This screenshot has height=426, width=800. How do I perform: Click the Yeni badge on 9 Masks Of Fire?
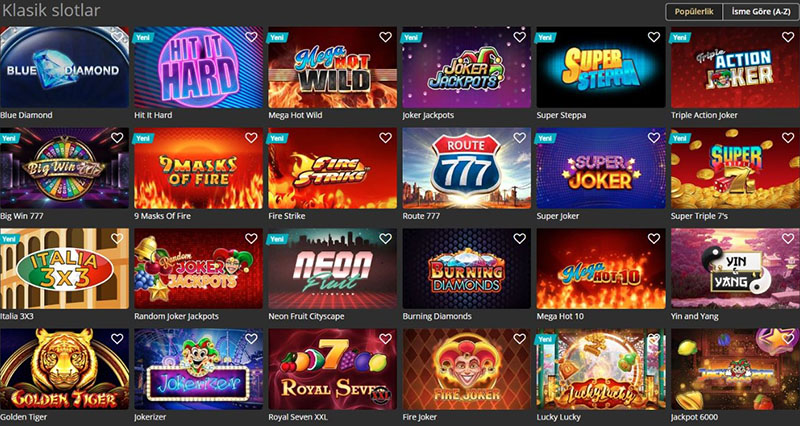click(x=142, y=138)
